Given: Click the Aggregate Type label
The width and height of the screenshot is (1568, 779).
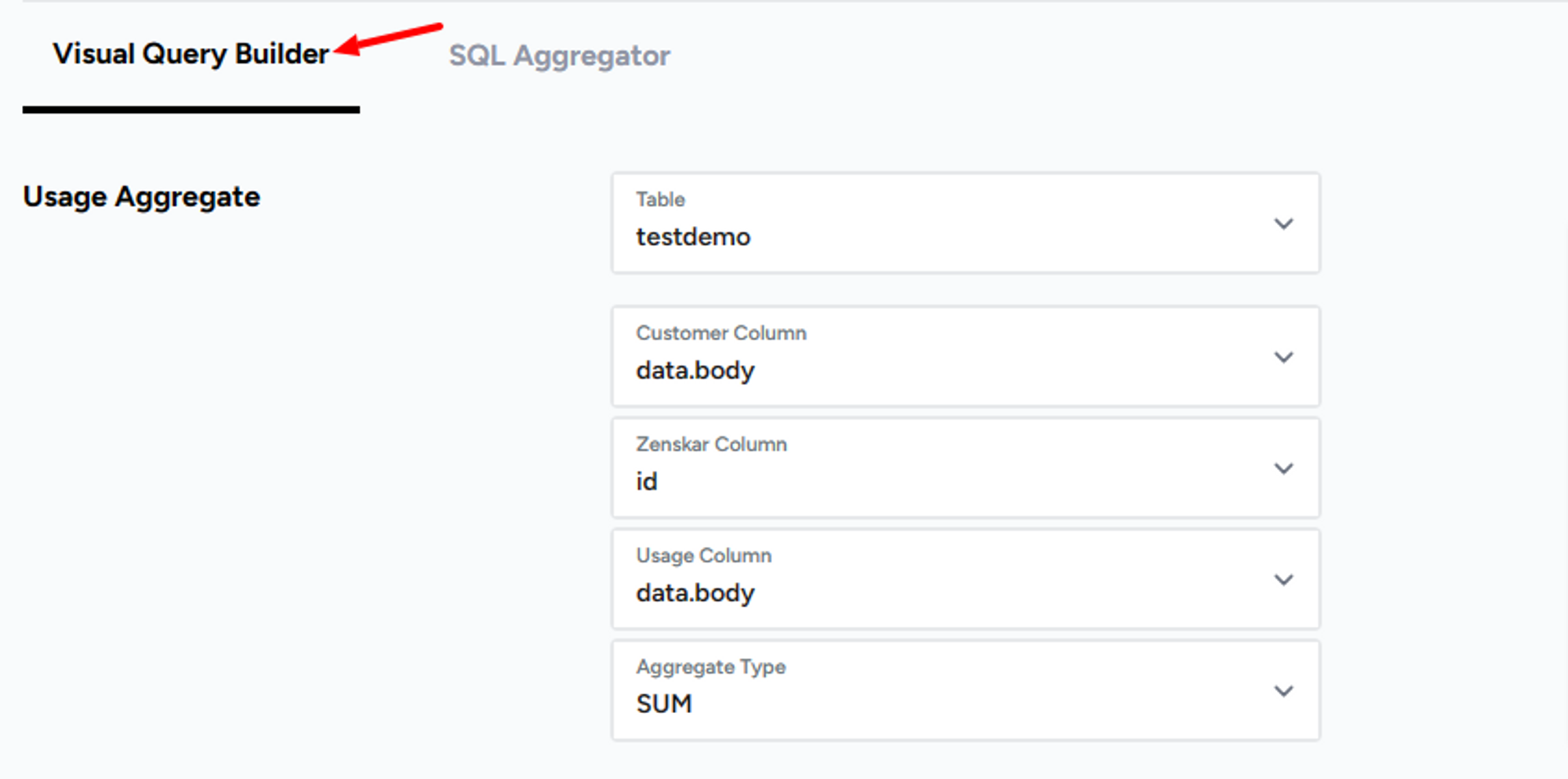Looking at the screenshot, I should point(711,667).
